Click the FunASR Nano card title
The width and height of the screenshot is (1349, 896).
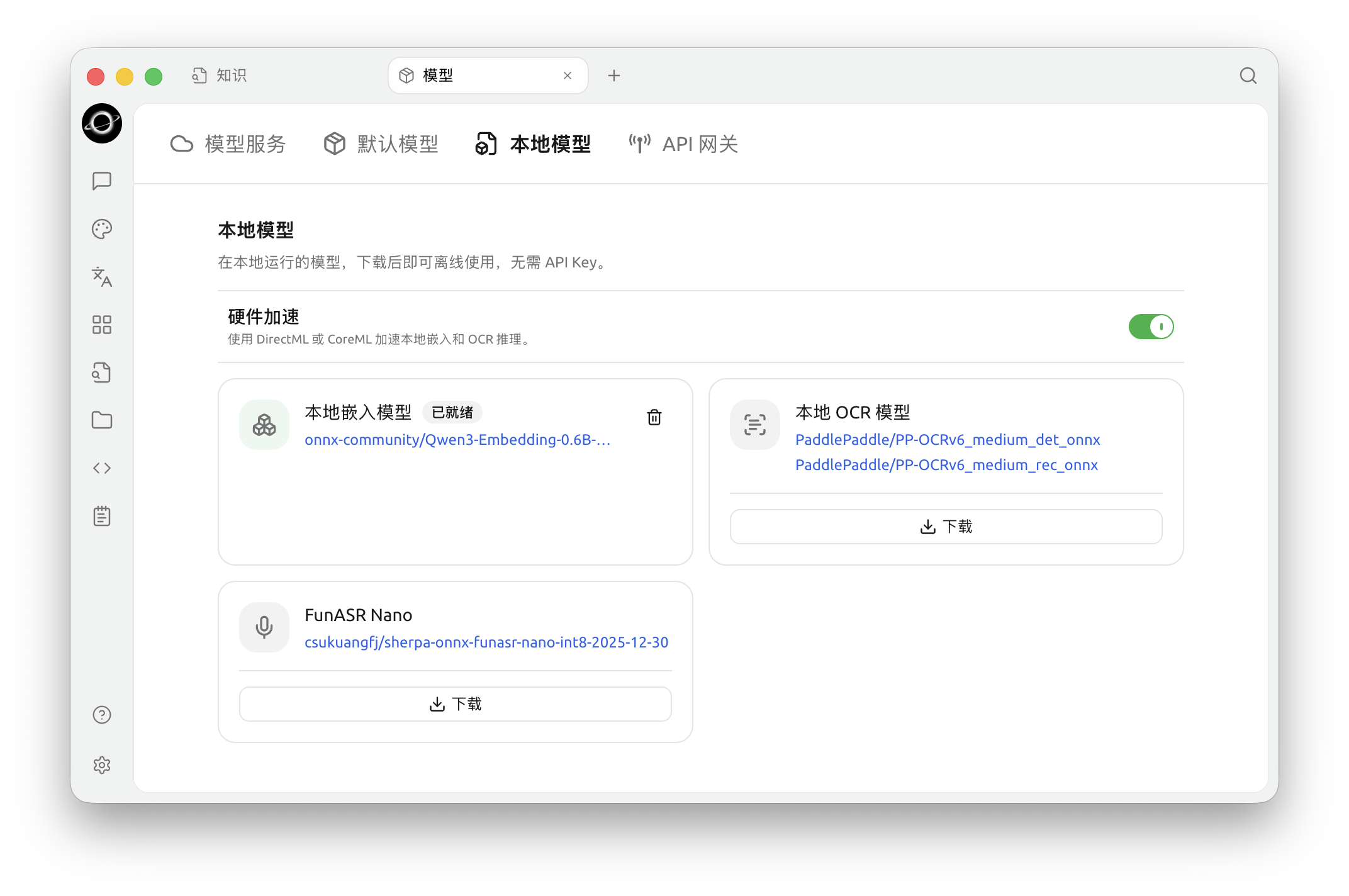point(359,615)
